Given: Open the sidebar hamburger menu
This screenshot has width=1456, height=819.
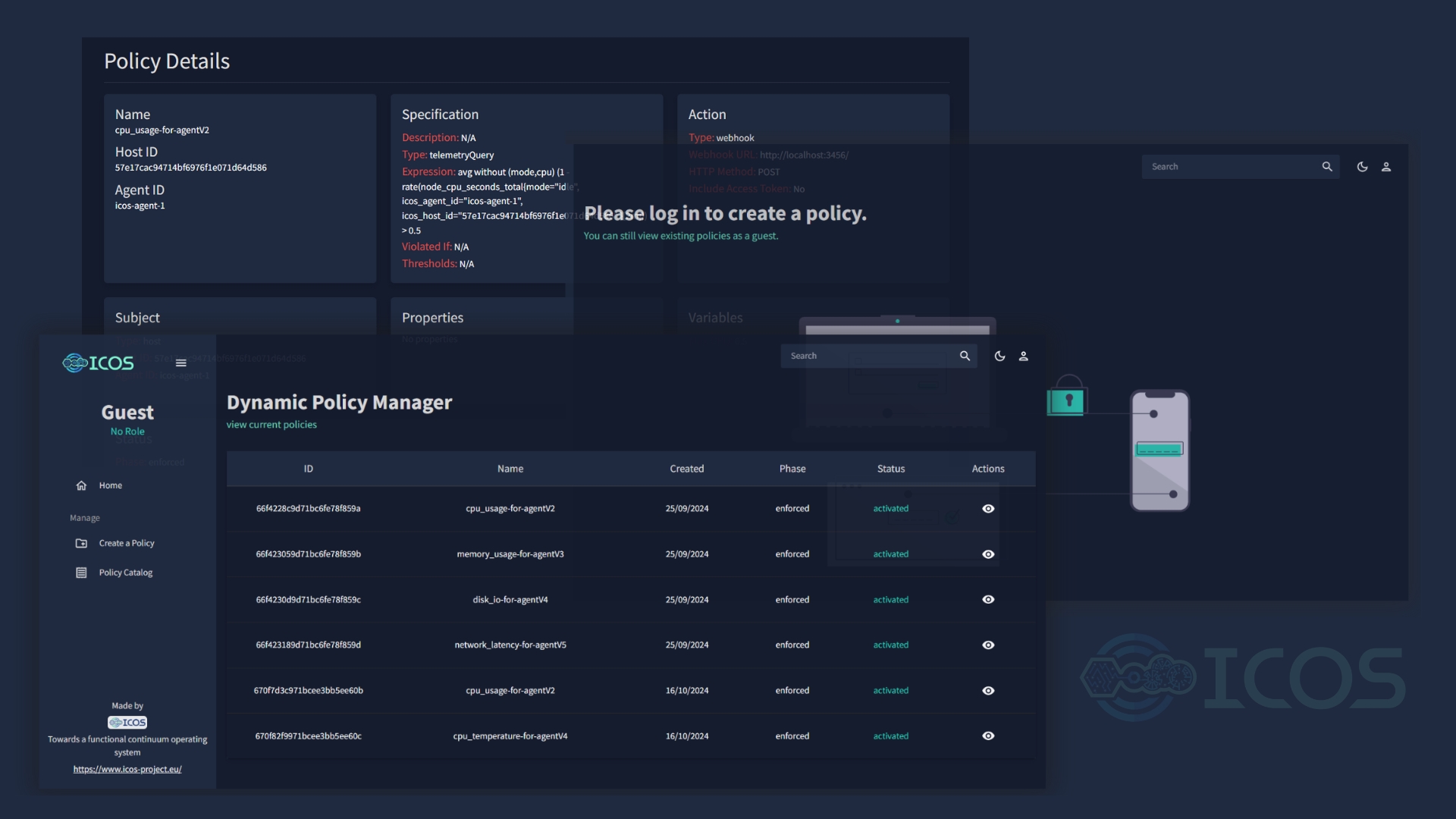Looking at the screenshot, I should (x=181, y=363).
